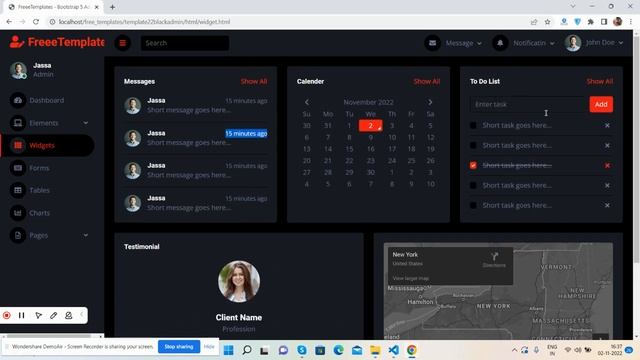The height and width of the screenshot is (360, 640).
Task: Open the Dashboard sidebar icon
Action: (x=18, y=100)
